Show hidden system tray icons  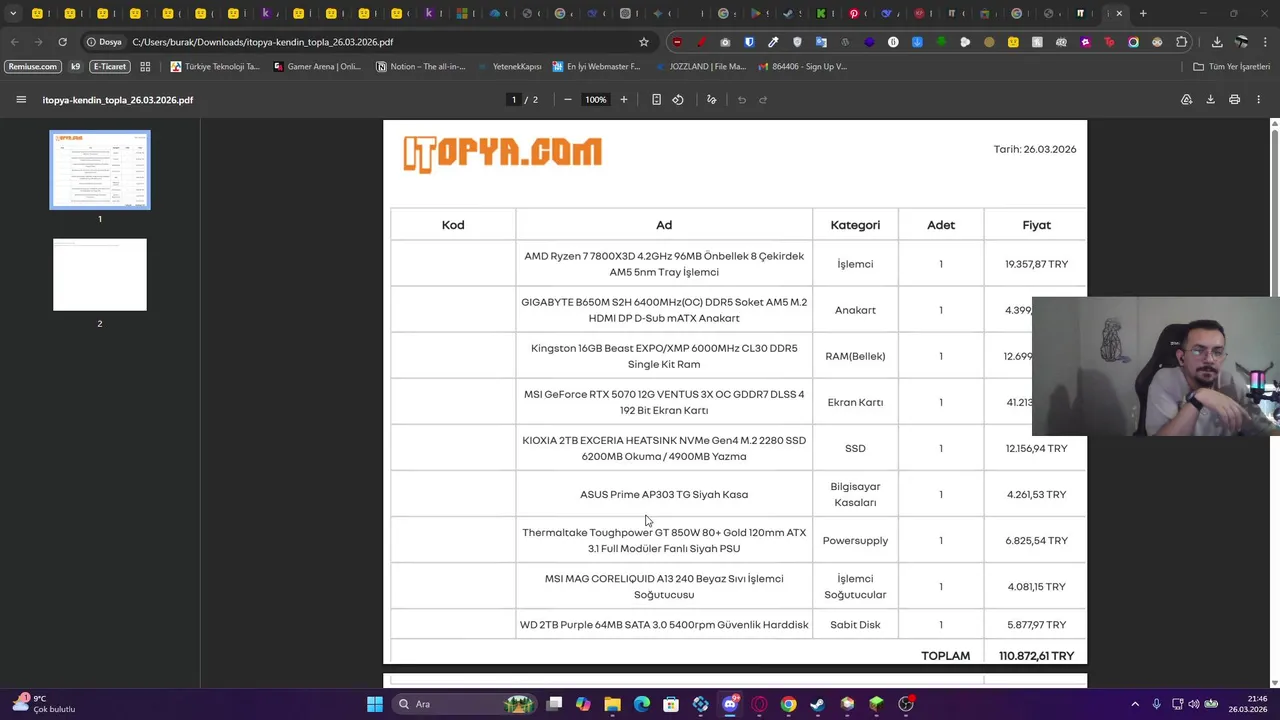click(1135, 704)
